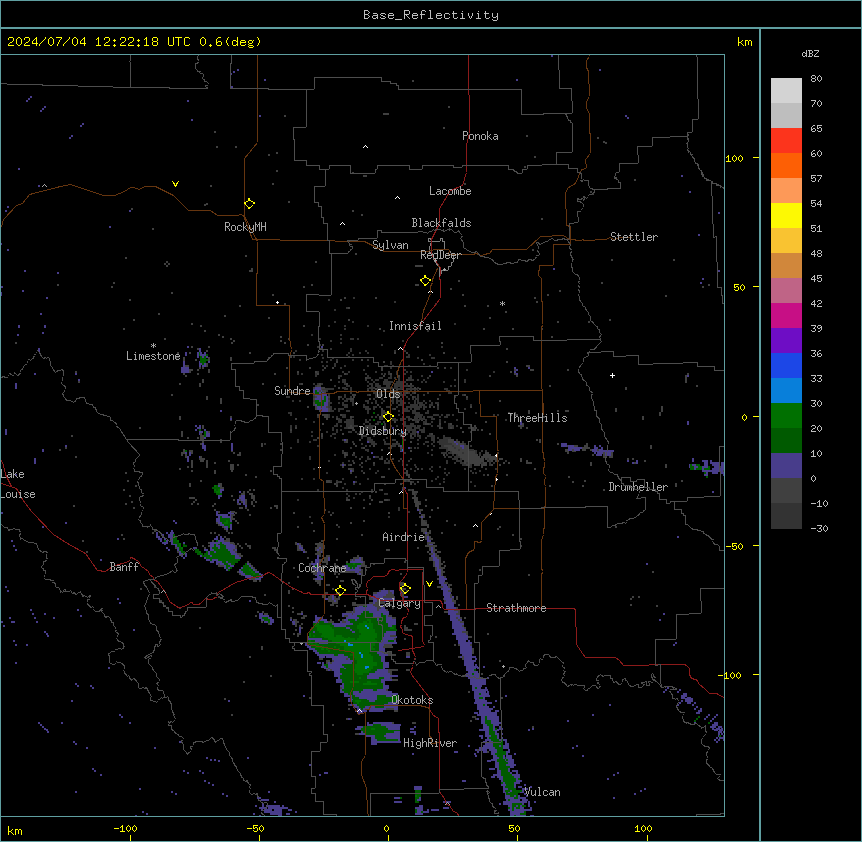This screenshot has height=842, width=862.
Task: Click the Sundre town label
Action: point(292,391)
